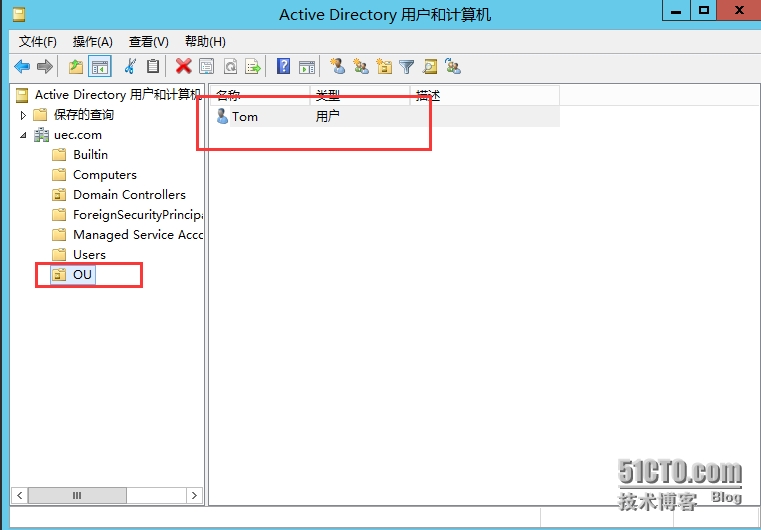
Task: Click the add-to-group icon at toolbar end
Action: pos(453,66)
